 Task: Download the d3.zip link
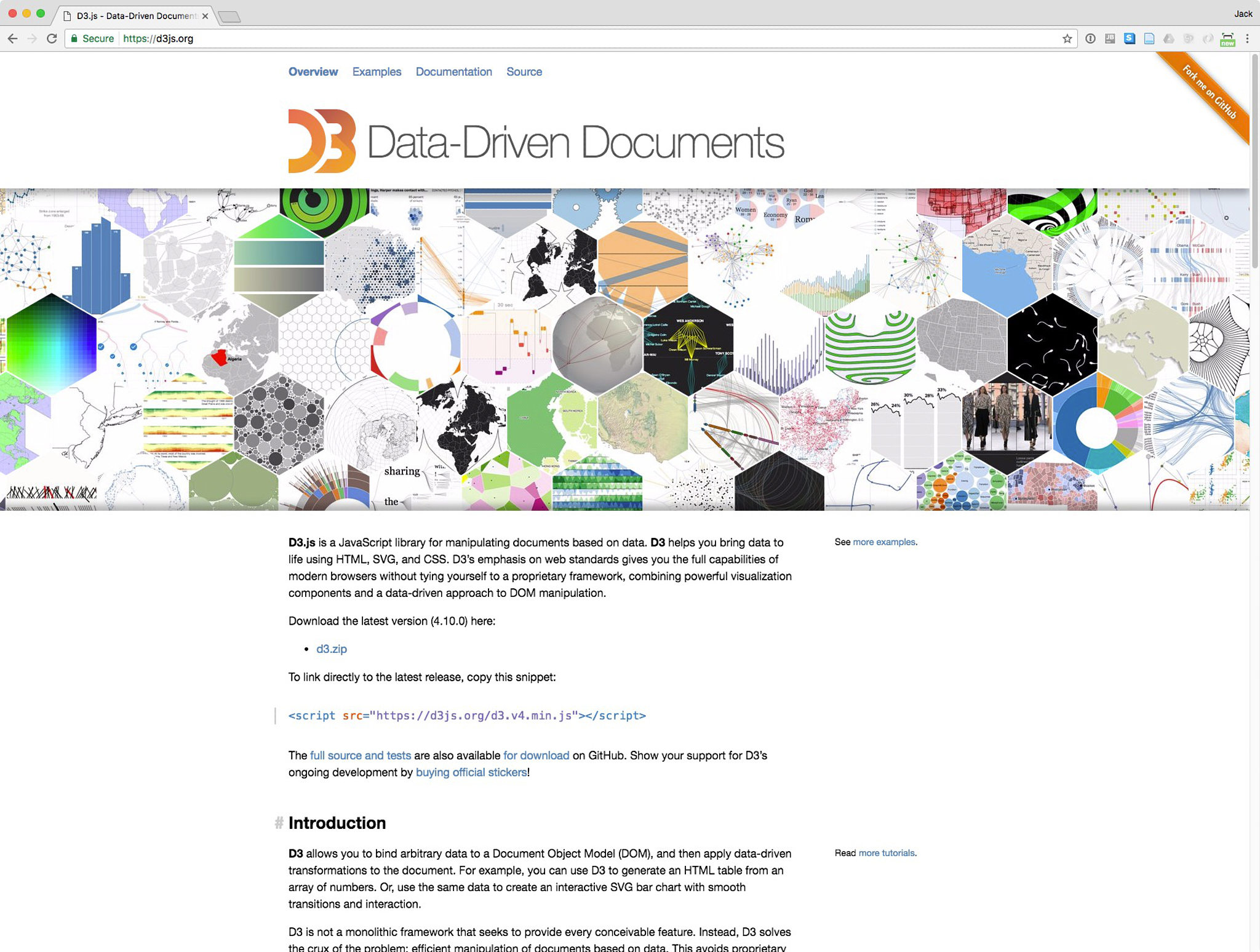pyautogui.click(x=332, y=649)
